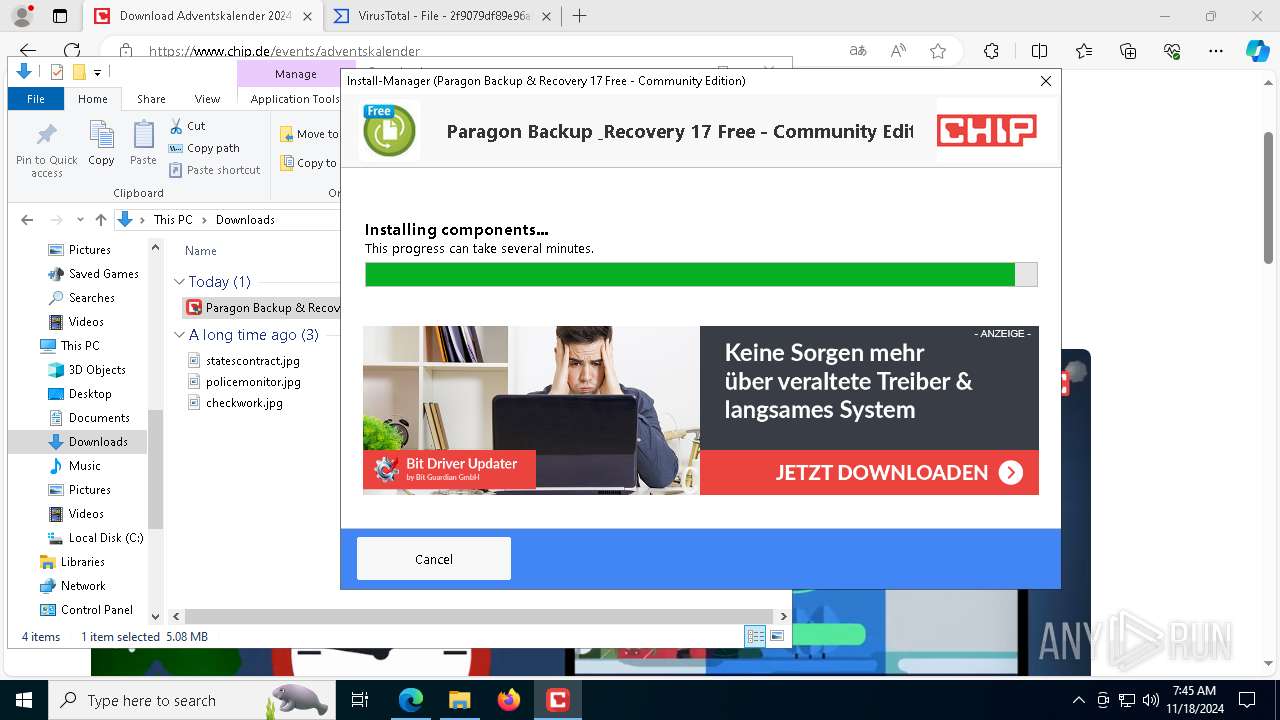The image size is (1280, 720).
Task: Click Downloads in the address breadcrumb
Action: (245, 220)
